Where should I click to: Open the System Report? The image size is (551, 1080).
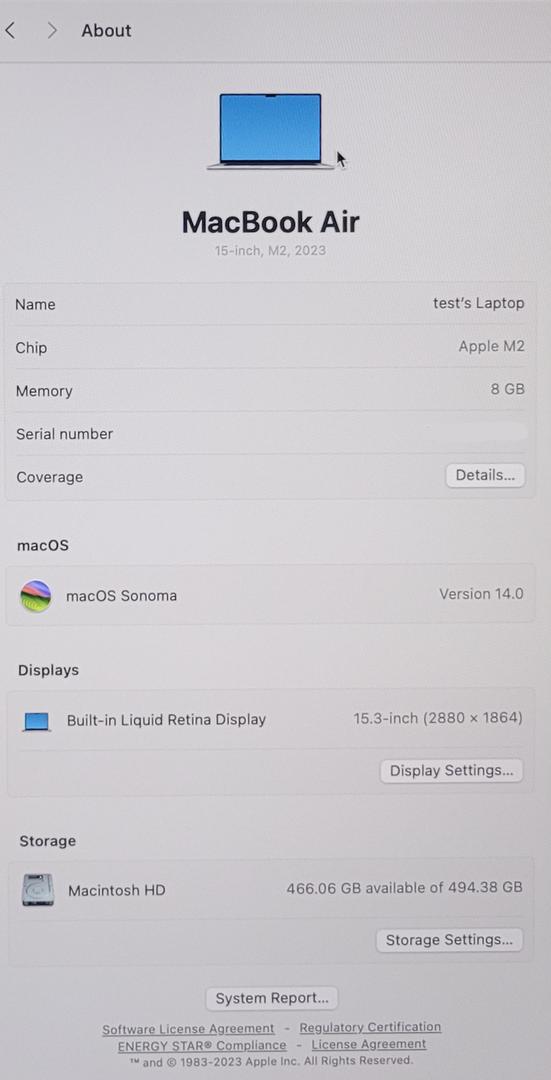pos(272,998)
